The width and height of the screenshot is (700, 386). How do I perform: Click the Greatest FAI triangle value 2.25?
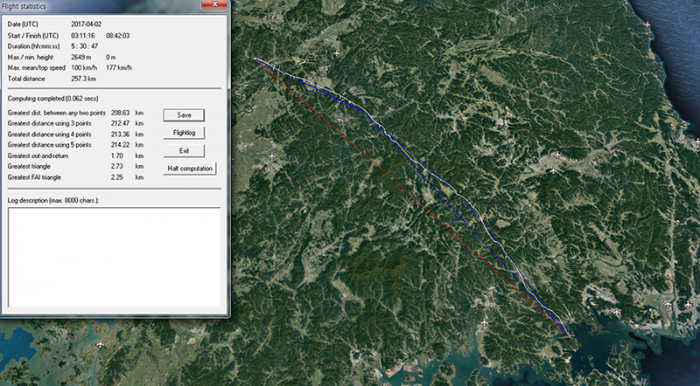(x=116, y=177)
